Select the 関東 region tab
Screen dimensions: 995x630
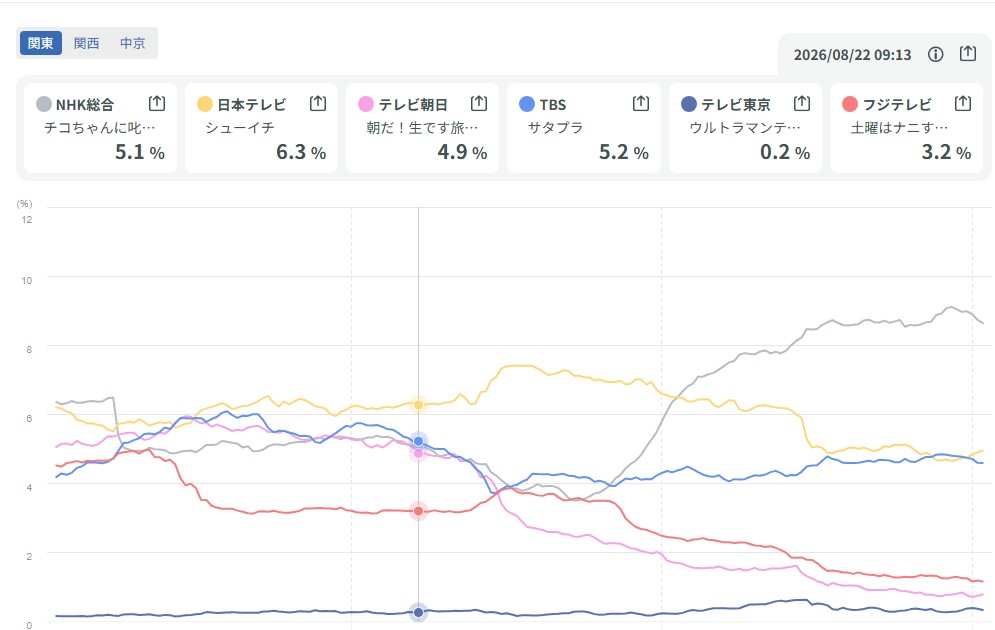(x=41, y=43)
